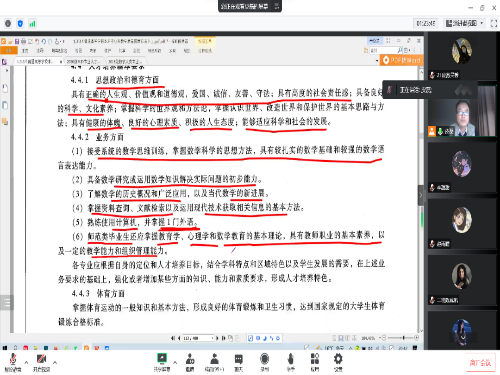Image resolution: width=500 pixels, height=375 pixels.
Task: Click the red leave meeting button
Action: coord(480,362)
